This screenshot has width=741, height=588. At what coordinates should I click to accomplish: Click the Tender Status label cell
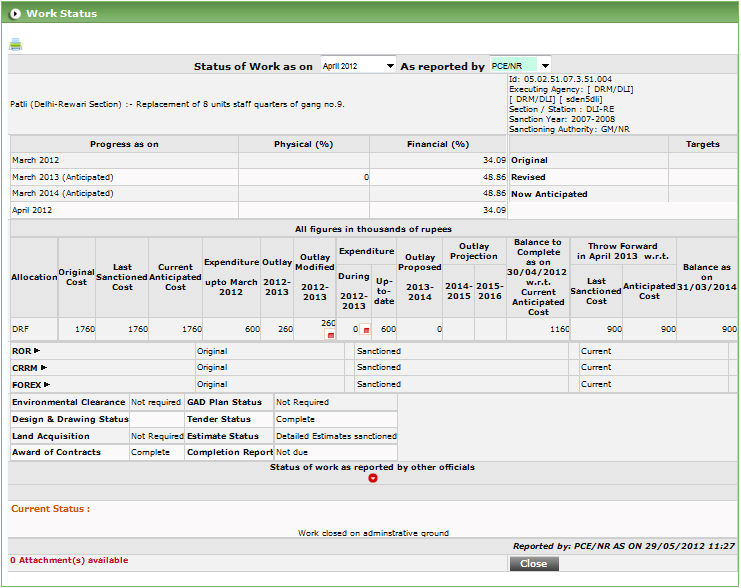click(218, 419)
